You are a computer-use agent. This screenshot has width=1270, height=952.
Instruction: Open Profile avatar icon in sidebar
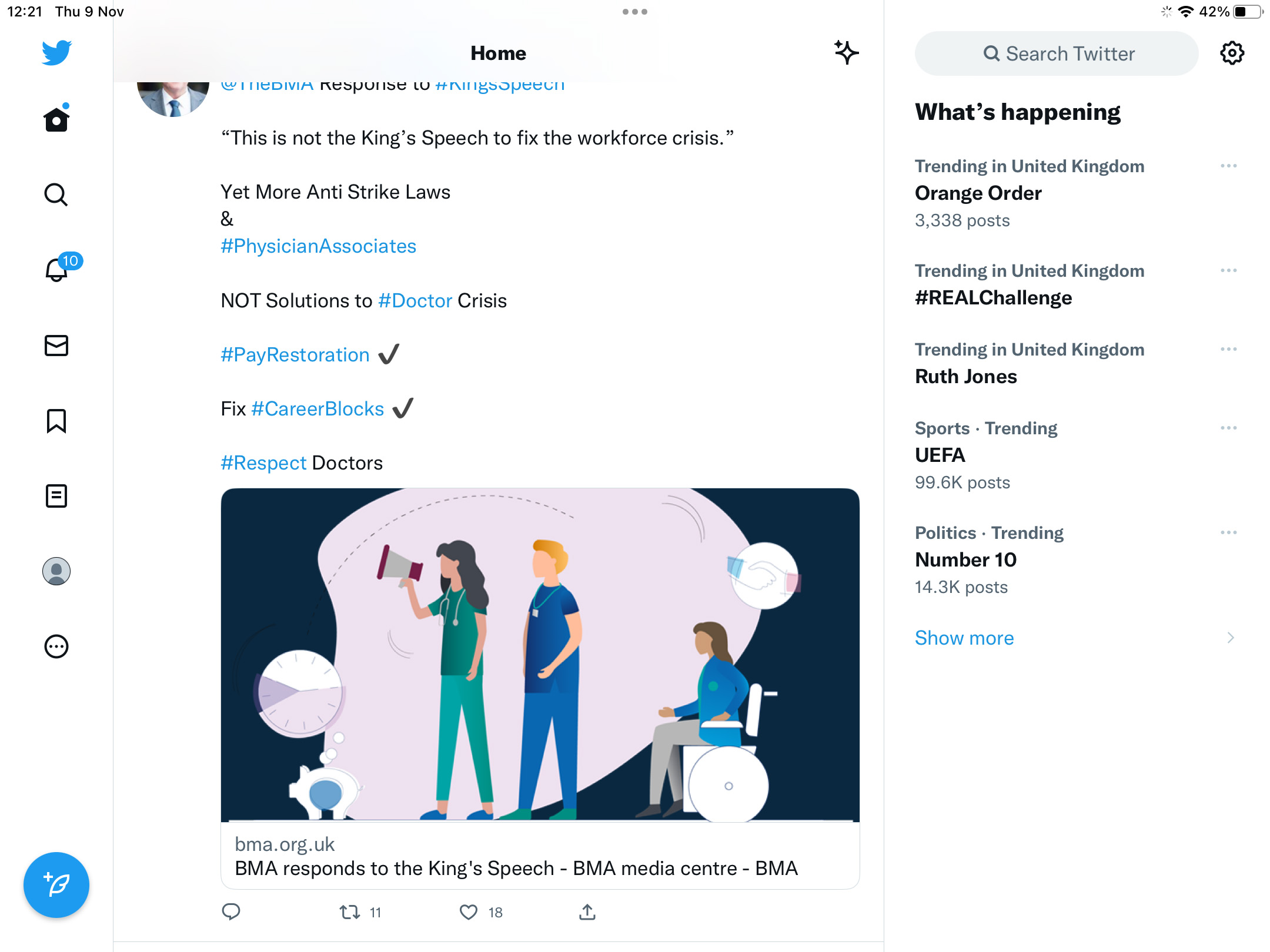(56, 571)
